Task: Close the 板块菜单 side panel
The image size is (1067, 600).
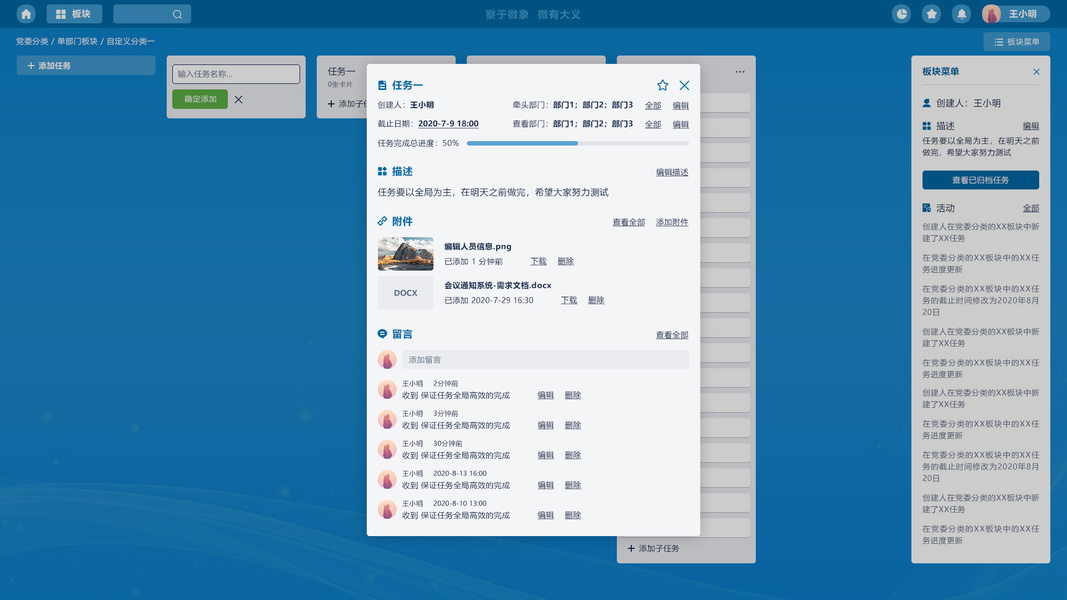Action: pyautogui.click(x=1036, y=71)
